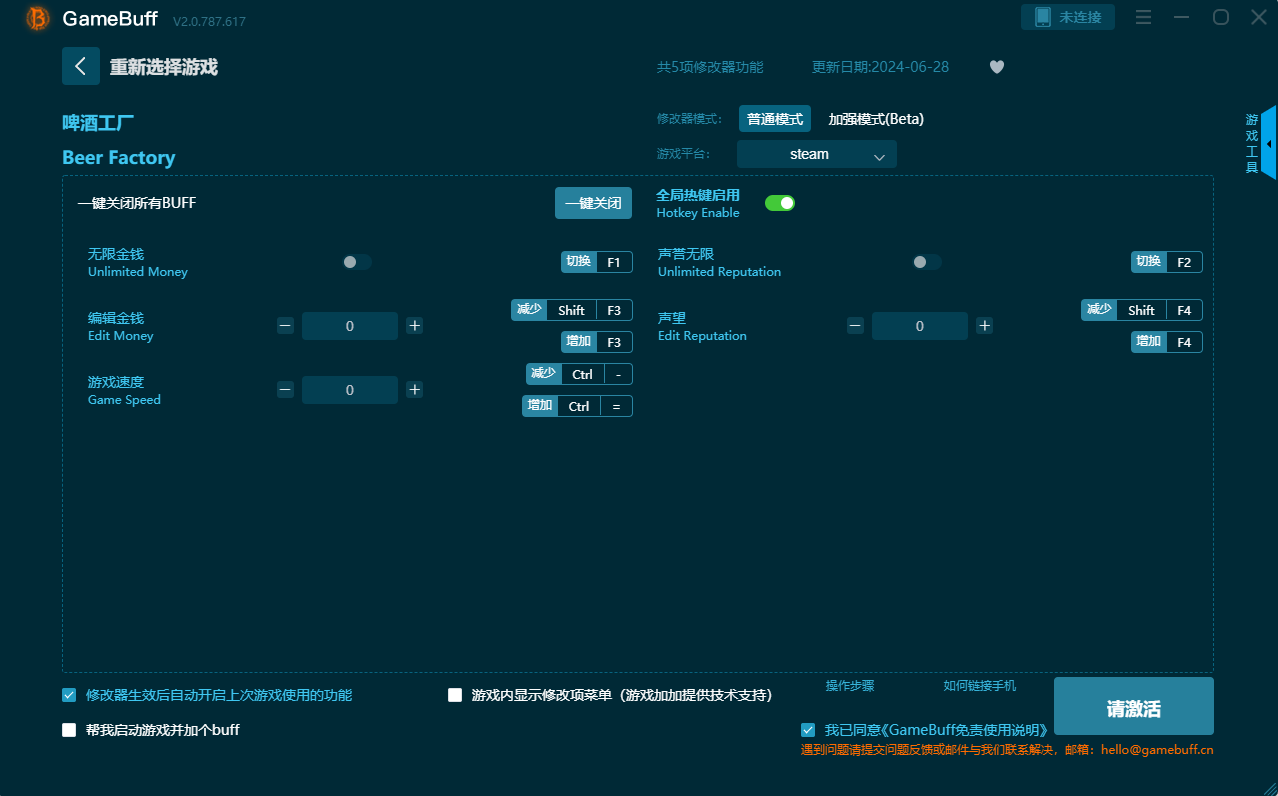Click the Game Speed value field
1278x796 pixels.
(350, 390)
